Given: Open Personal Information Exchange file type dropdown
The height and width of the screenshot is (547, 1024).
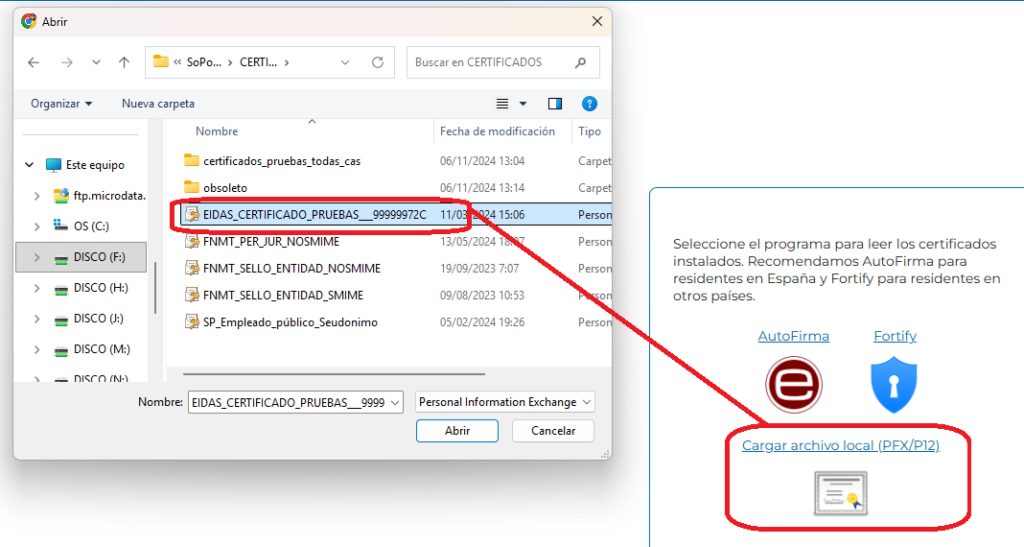Looking at the screenshot, I should click(505, 402).
